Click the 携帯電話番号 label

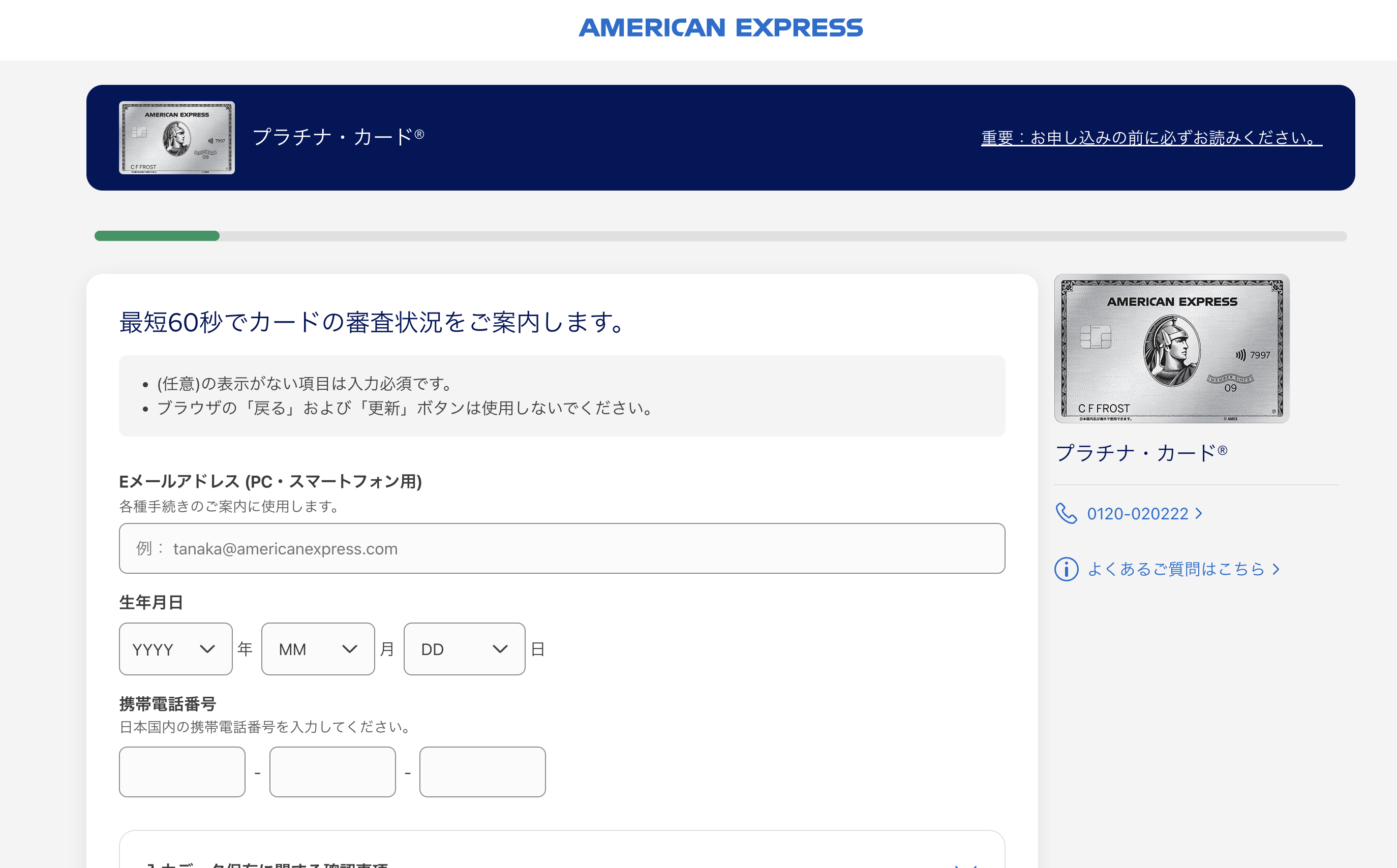coord(168,704)
